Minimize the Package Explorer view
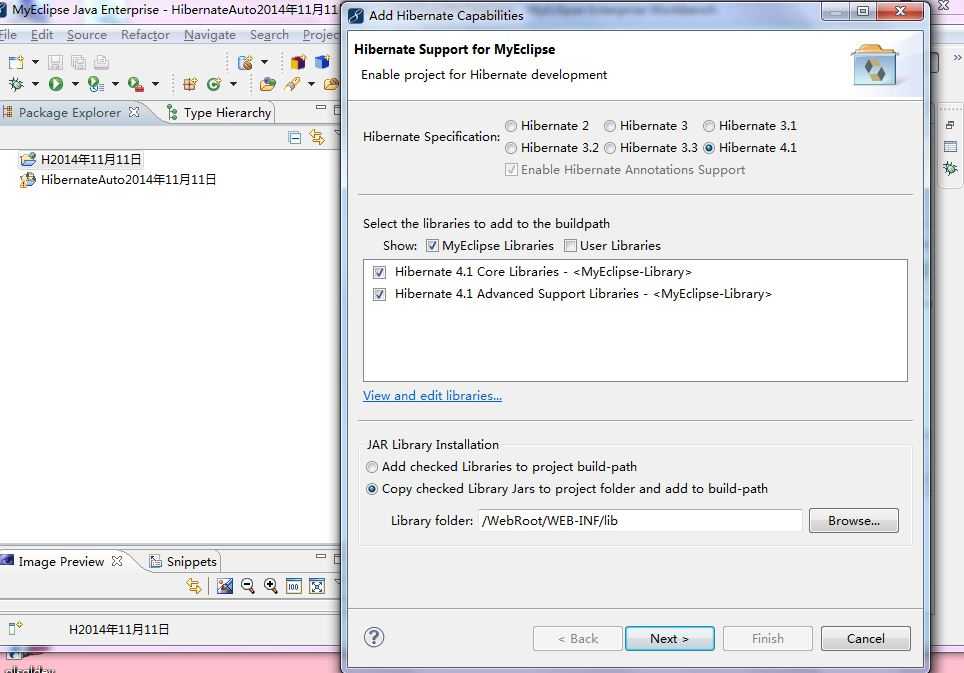Viewport: 964px width, 673px height. coord(320,108)
